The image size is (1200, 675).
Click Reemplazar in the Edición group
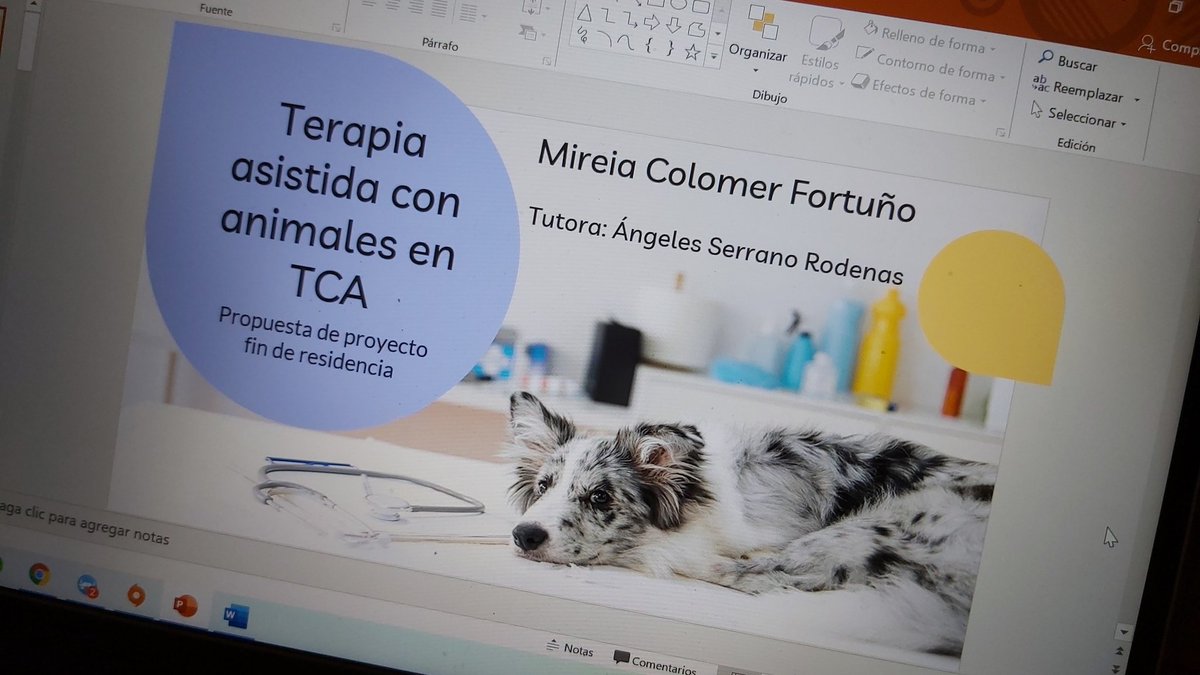coord(1078,91)
